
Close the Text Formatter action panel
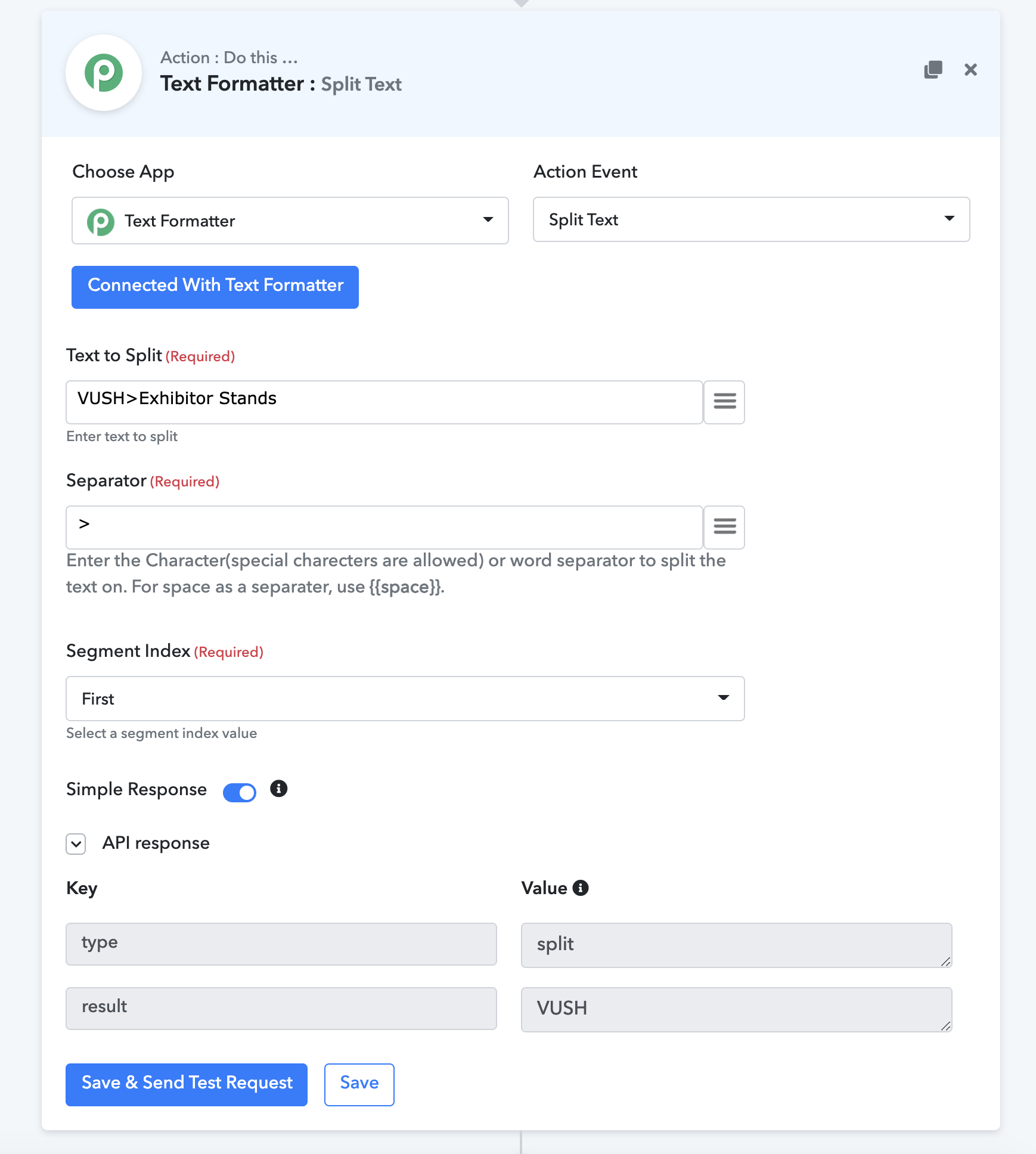(970, 70)
